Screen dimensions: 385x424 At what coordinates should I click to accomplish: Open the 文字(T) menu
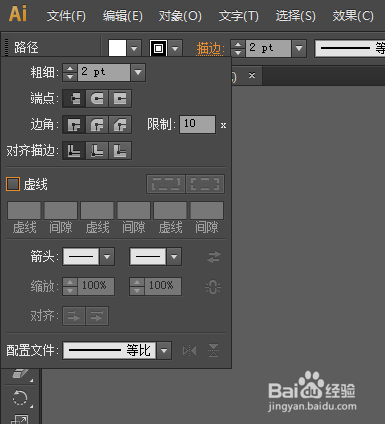(238, 16)
